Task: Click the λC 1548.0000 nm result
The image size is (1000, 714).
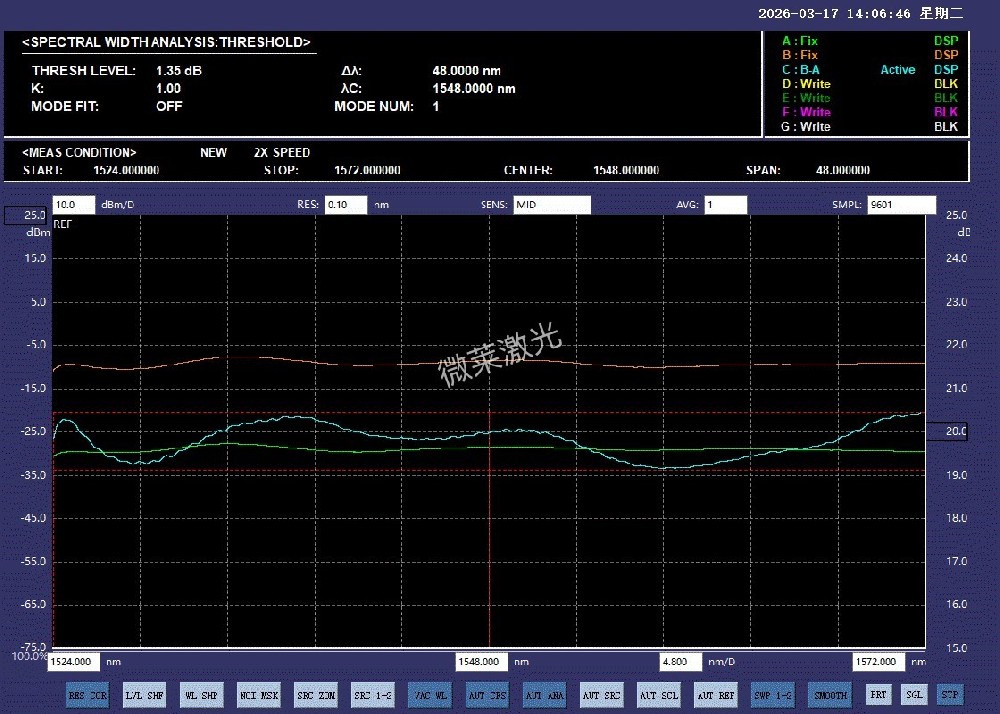Action: [474, 89]
